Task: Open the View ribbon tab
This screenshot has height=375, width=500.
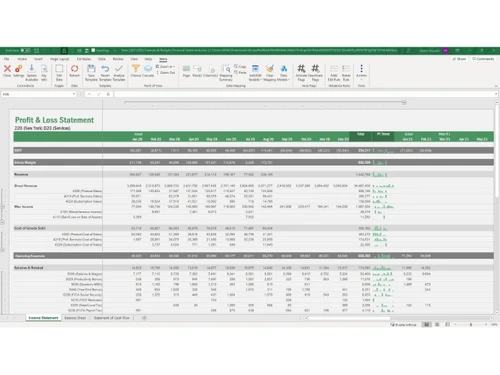Action: pos(134,59)
